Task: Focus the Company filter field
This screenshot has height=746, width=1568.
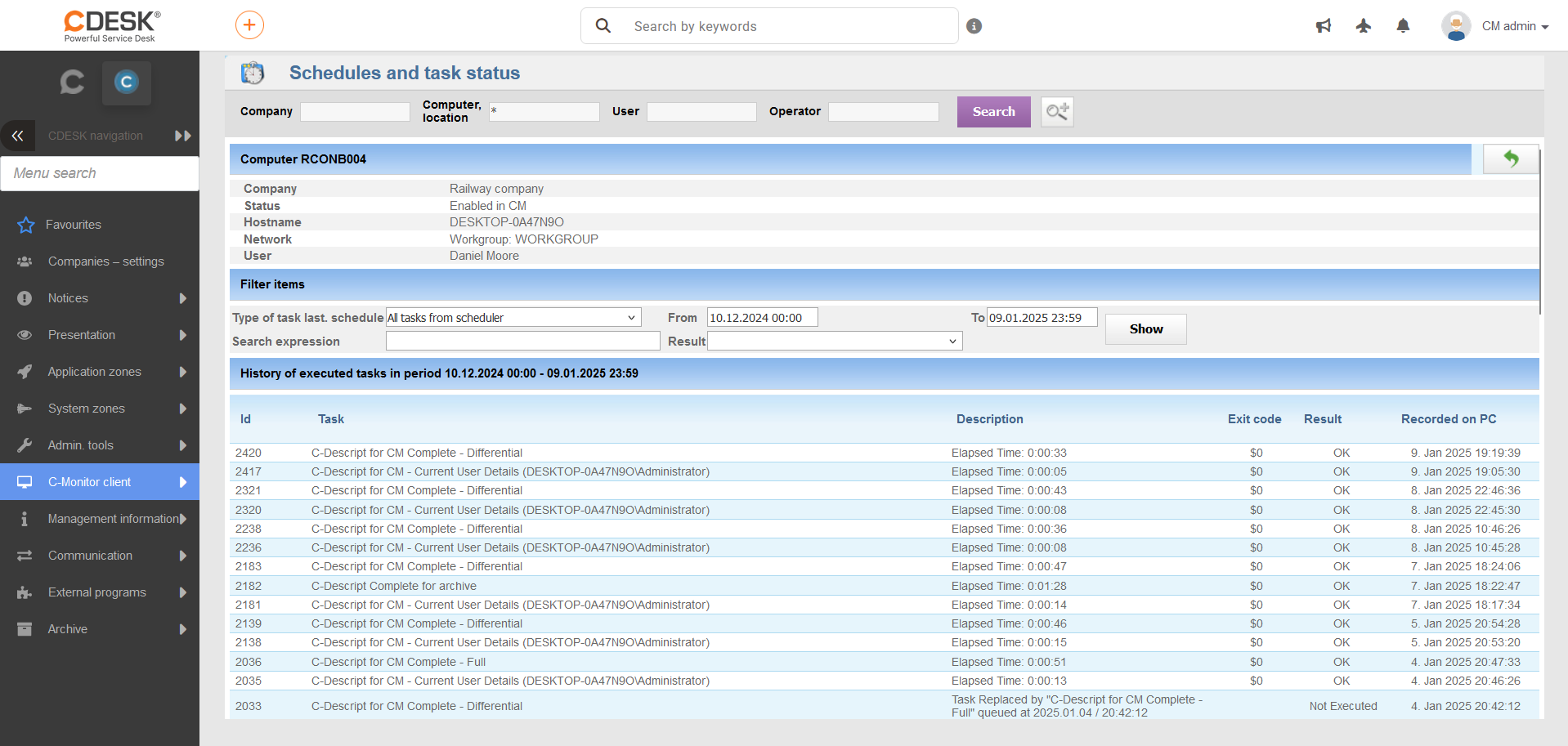Action: (x=355, y=112)
